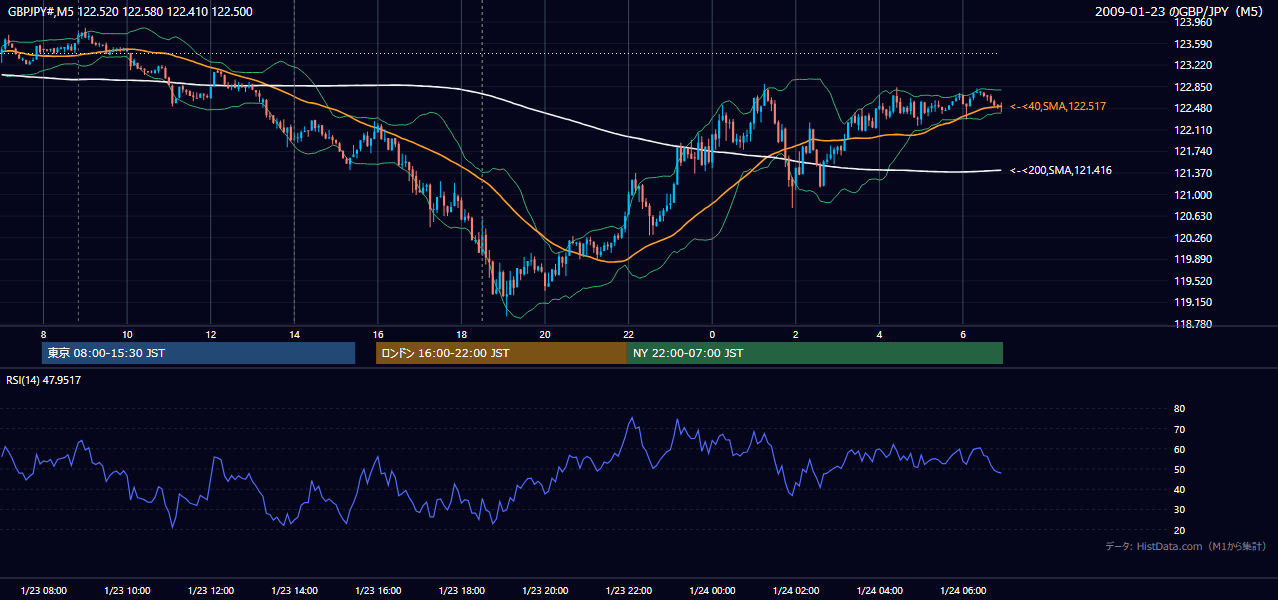Click the bottom date label 1/24 04:00

click(x=879, y=591)
